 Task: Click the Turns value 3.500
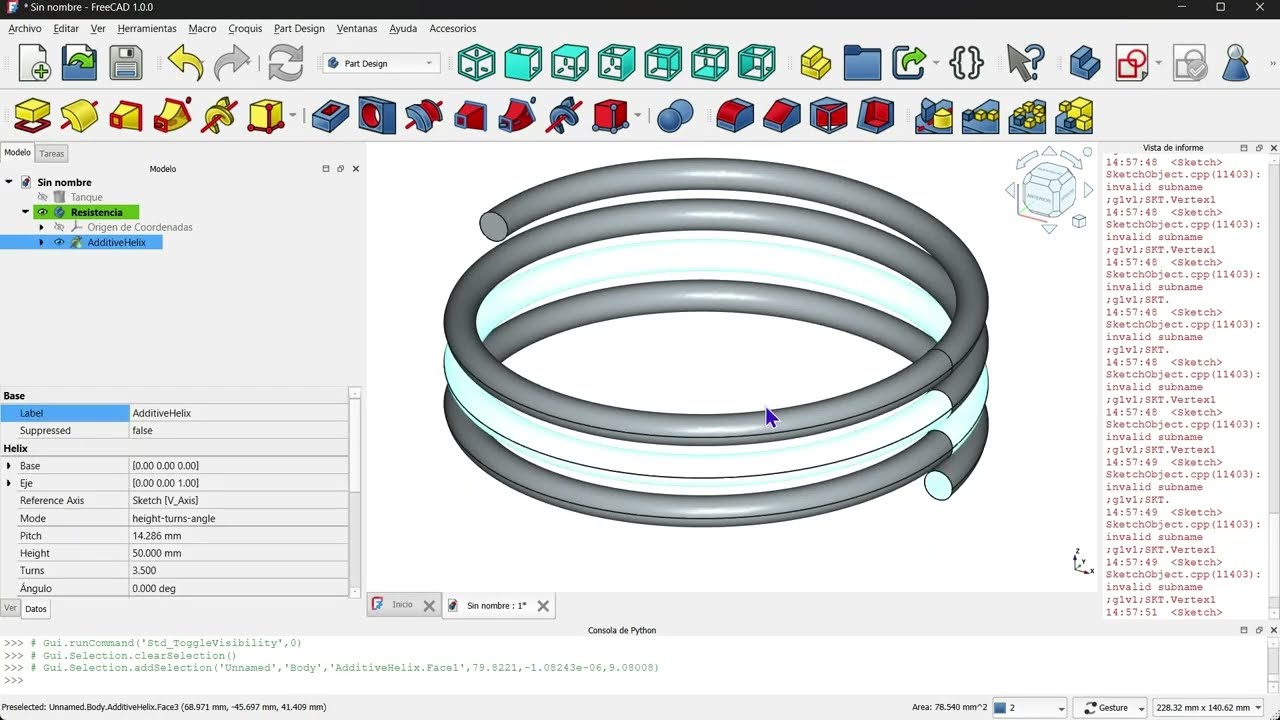(x=239, y=571)
